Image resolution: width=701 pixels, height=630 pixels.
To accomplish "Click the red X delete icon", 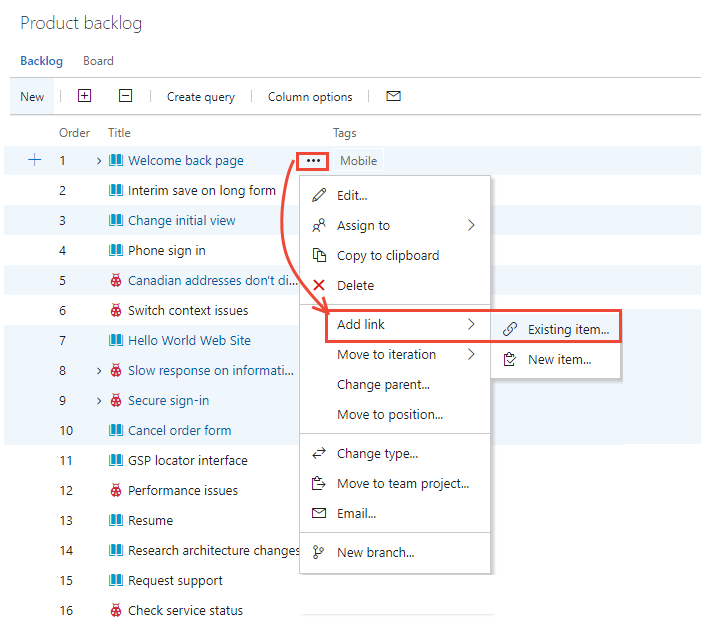I will [319, 285].
